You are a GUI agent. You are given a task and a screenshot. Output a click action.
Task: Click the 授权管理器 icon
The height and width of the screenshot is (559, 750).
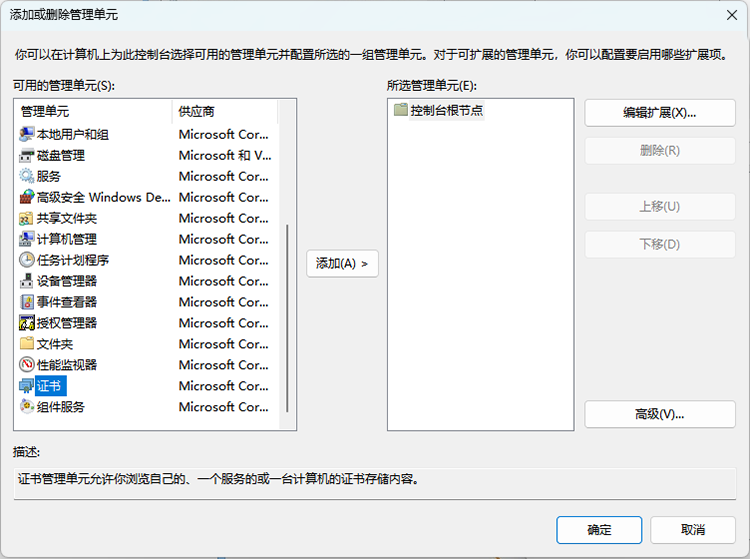(26, 323)
